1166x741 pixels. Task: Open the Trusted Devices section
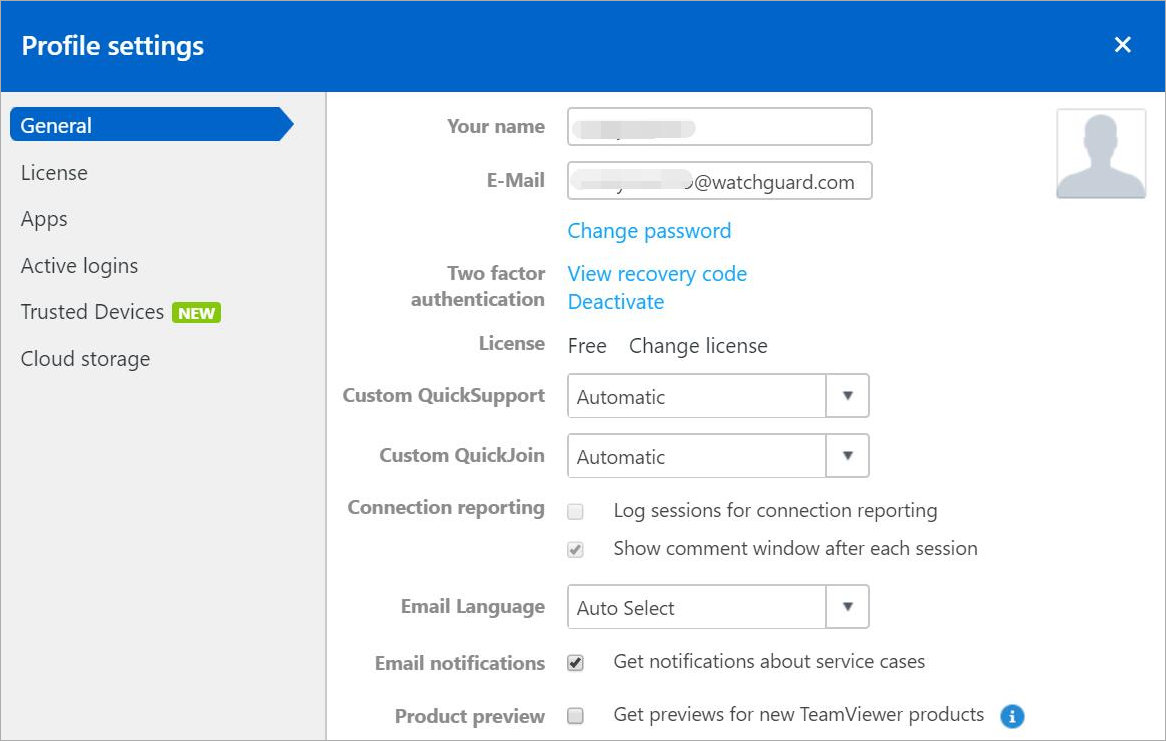[x=93, y=311]
